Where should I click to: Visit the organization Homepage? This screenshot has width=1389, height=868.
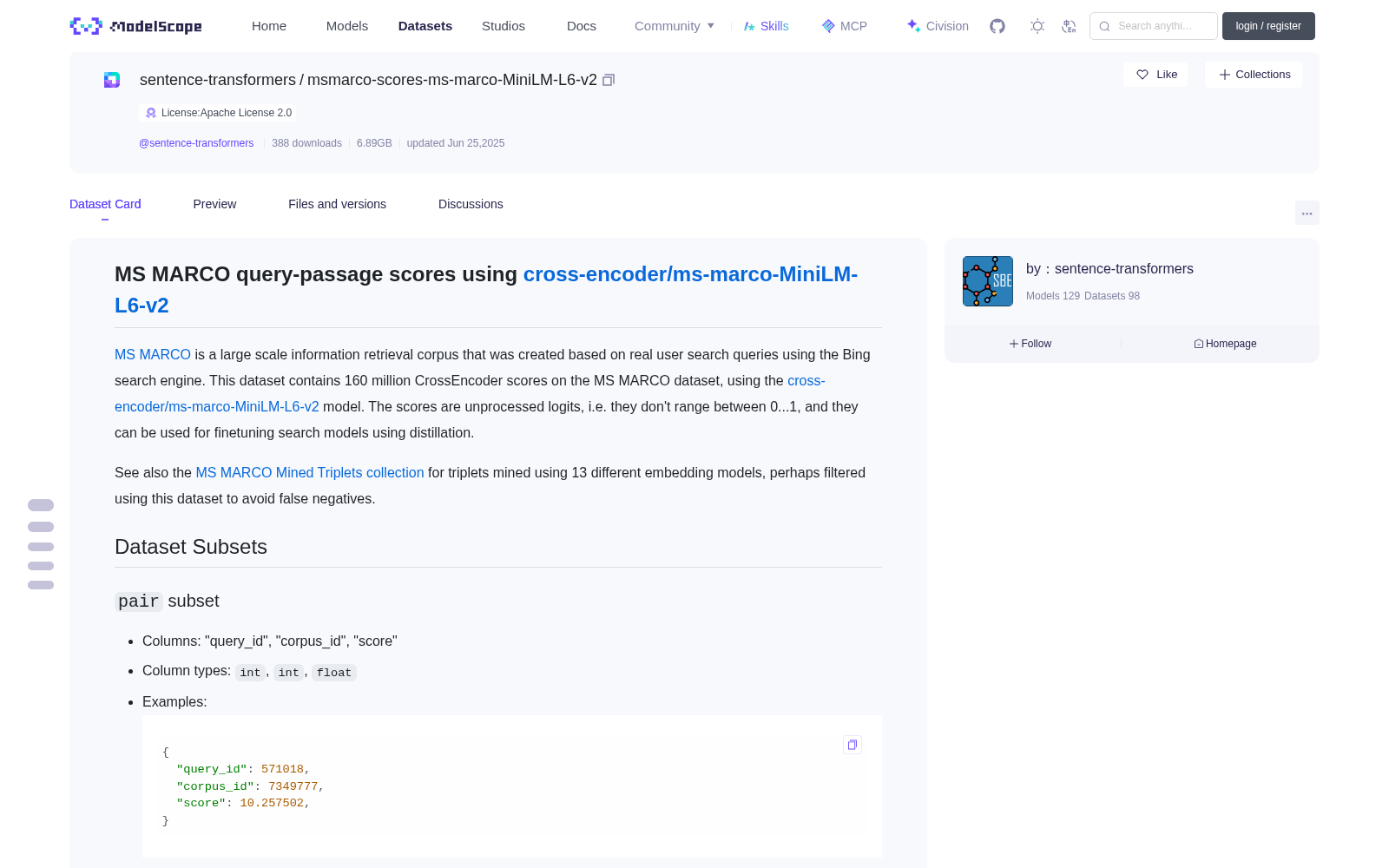point(1225,344)
